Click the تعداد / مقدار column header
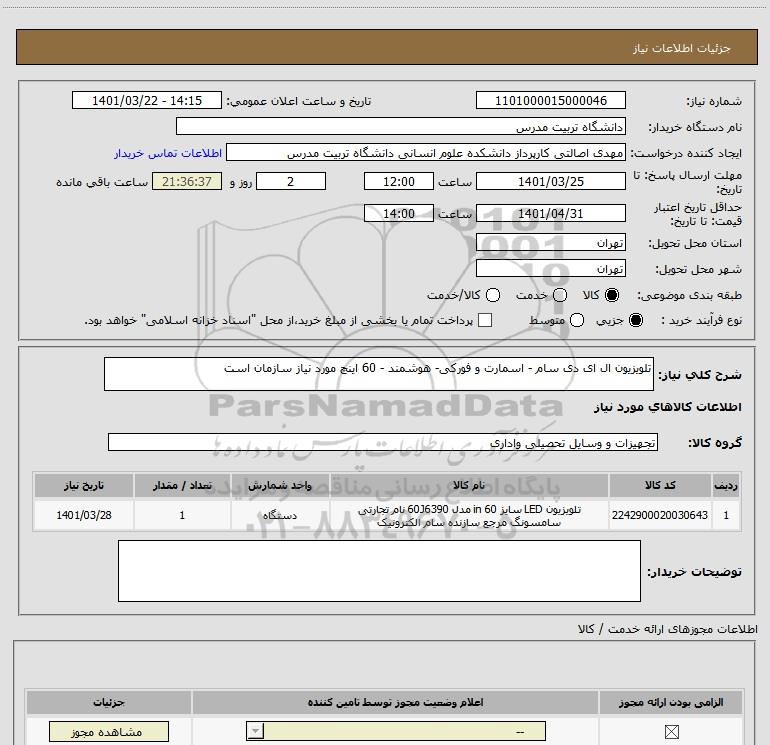Viewport: 770px width, 745px height. tap(182, 486)
